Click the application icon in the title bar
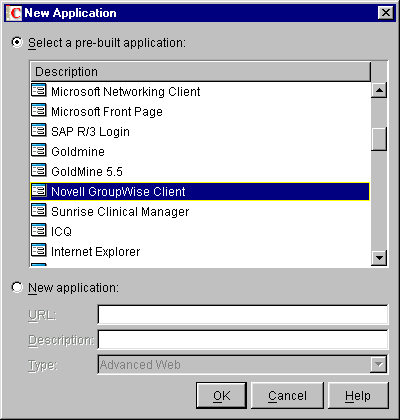Image resolution: width=400 pixels, height=420 pixels. 14,13
